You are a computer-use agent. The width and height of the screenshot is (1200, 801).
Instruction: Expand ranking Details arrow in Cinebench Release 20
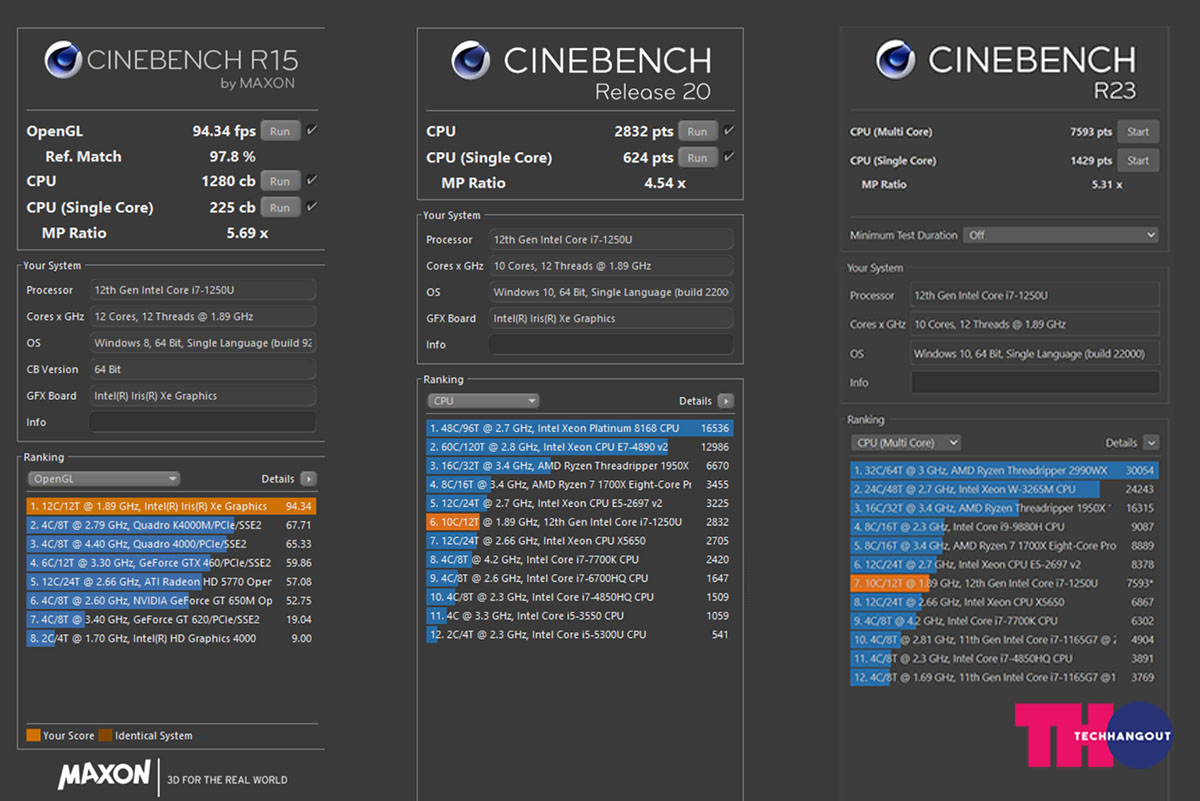coord(725,401)
